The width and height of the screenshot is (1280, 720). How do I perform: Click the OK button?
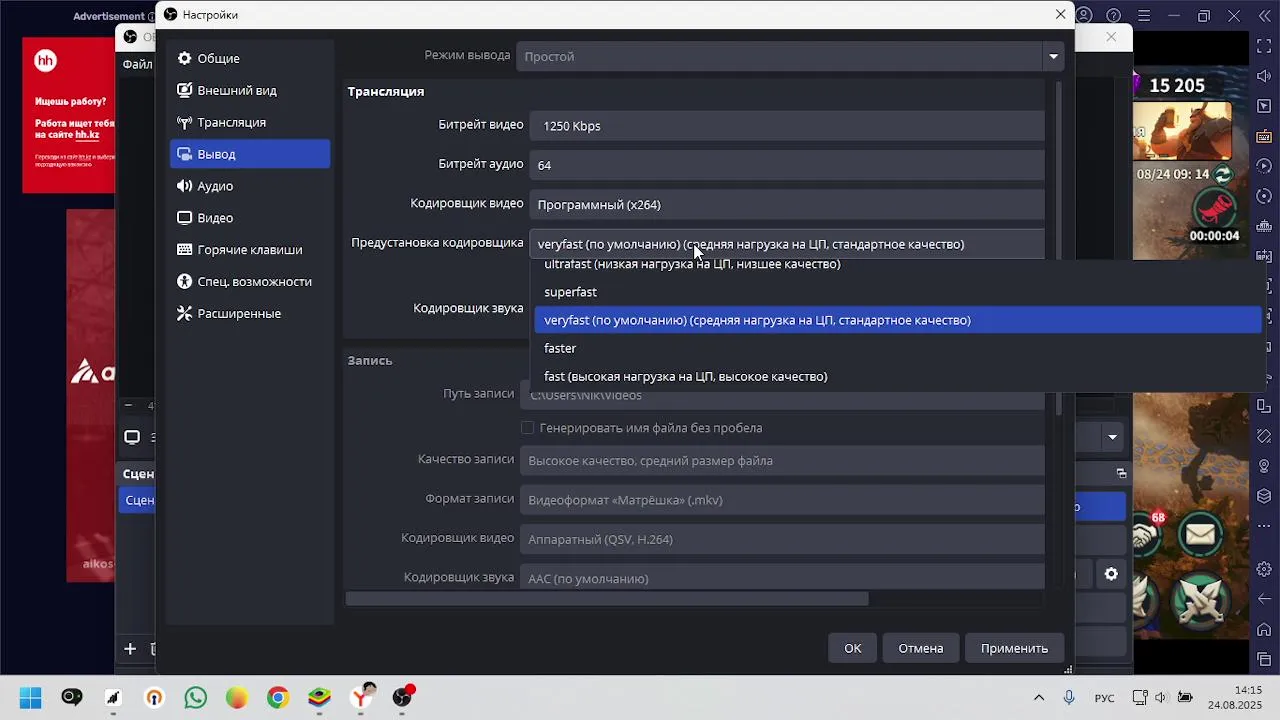(x=853, y=648)
